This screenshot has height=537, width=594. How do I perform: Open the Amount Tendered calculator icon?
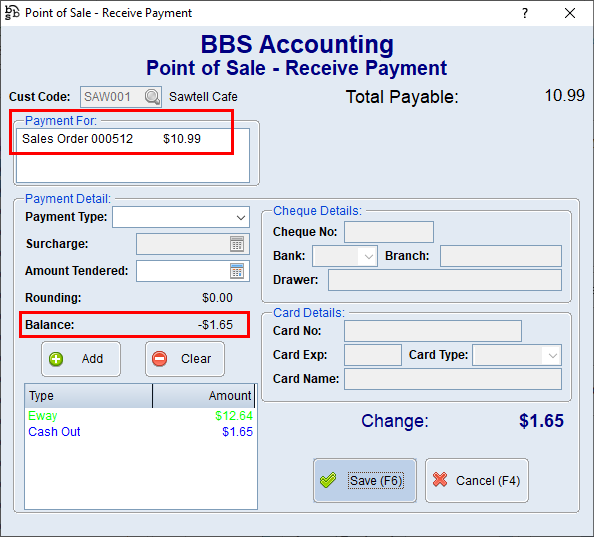237,271
